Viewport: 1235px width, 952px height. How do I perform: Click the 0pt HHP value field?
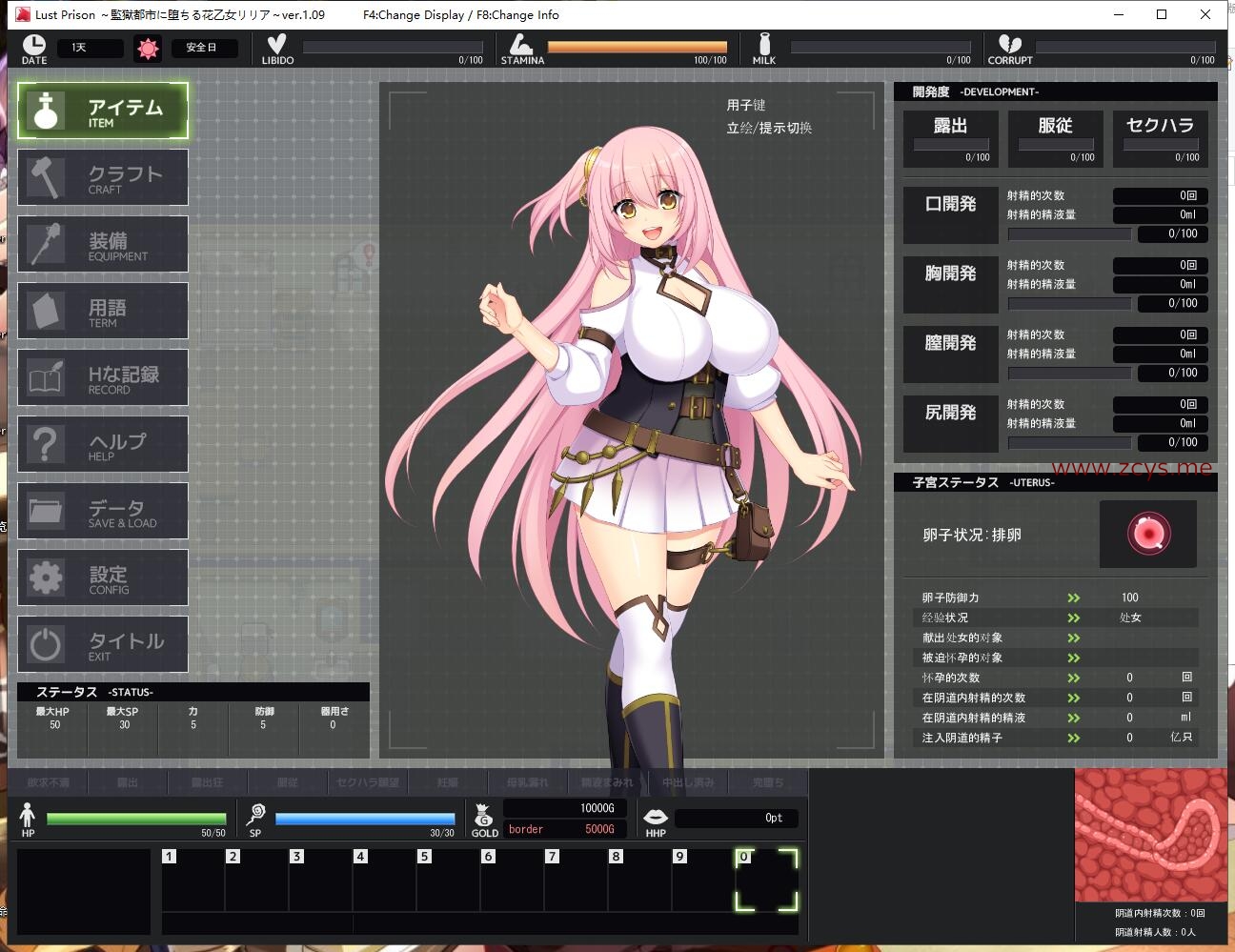click(x=736, y=818)
